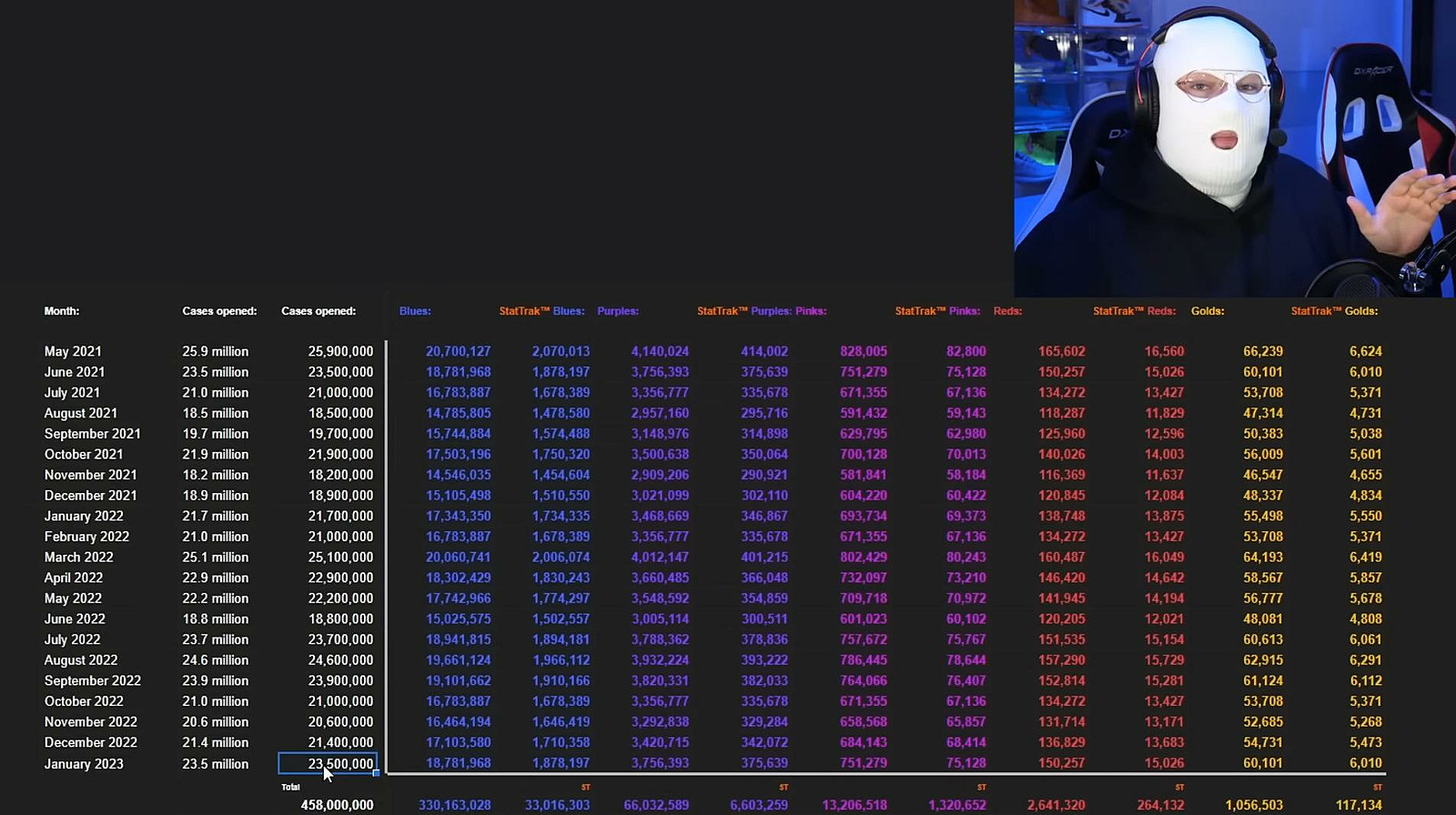1456x815 pixels.
Task: Select December 2022 Golds value 54,731
Action: 1263,742
